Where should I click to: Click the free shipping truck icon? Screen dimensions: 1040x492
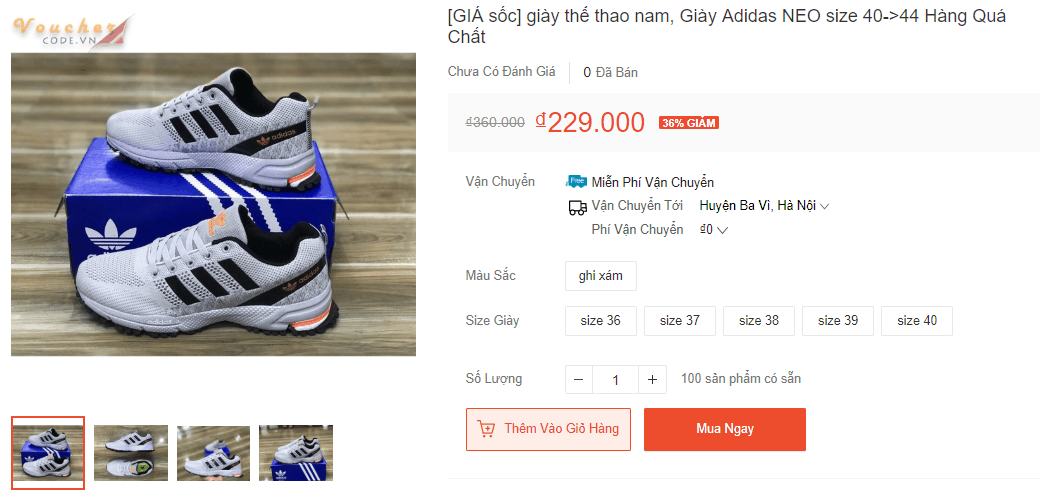tap(576, 182)
